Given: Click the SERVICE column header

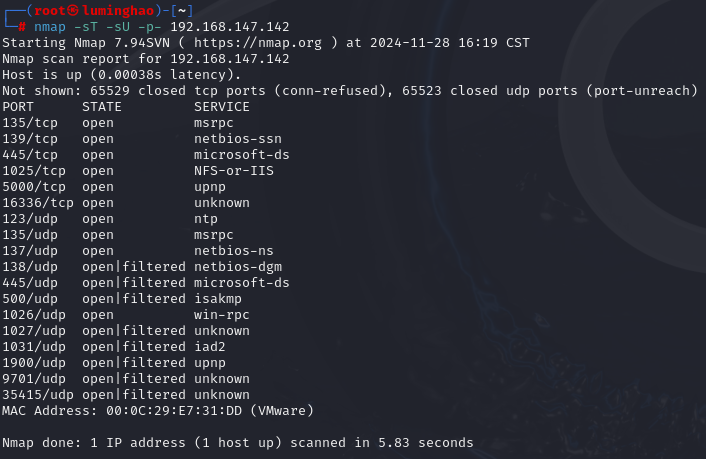Looking at the screenshot, I should (x=222, y=107).
